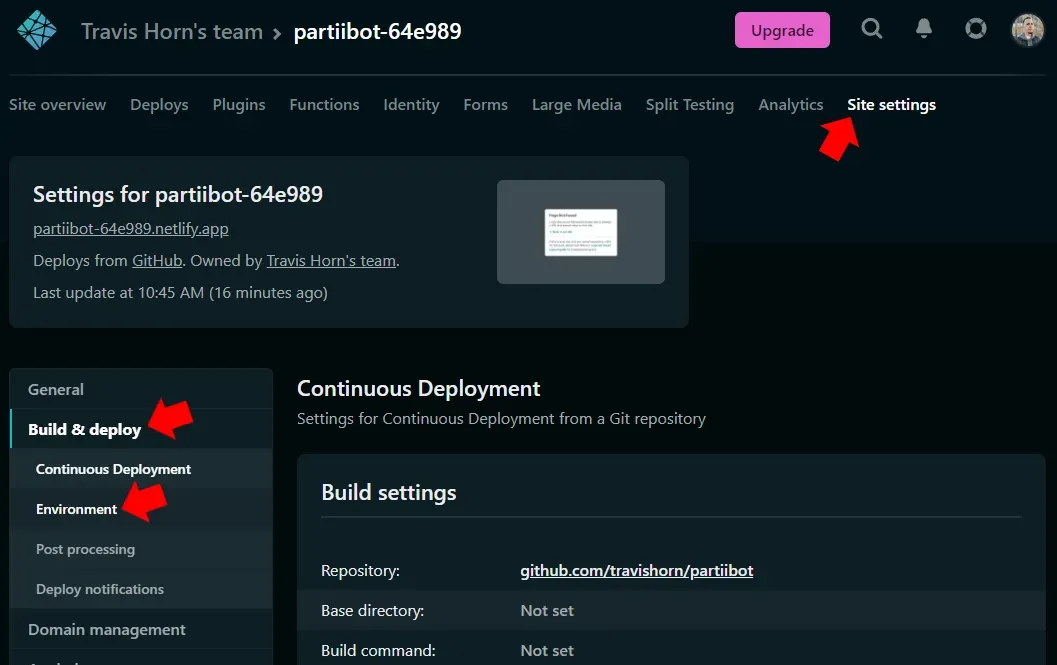The height and width of the screenshot is (665, 1057).
Task: Open the Travis Horn's team link
Action: 330,260
